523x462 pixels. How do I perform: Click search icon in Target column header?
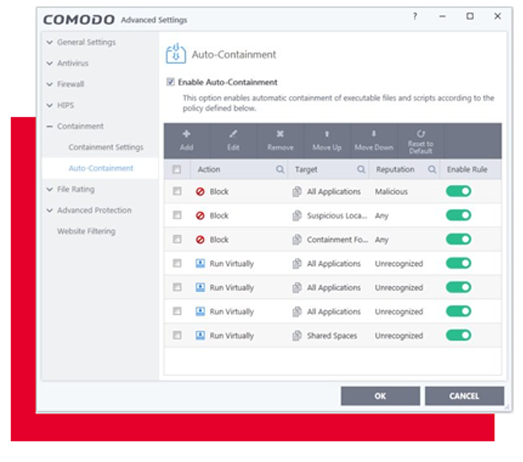[x=361, y=169]
